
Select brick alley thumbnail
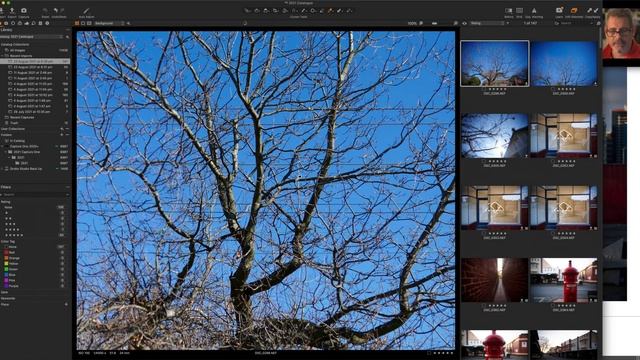[495, 280]
